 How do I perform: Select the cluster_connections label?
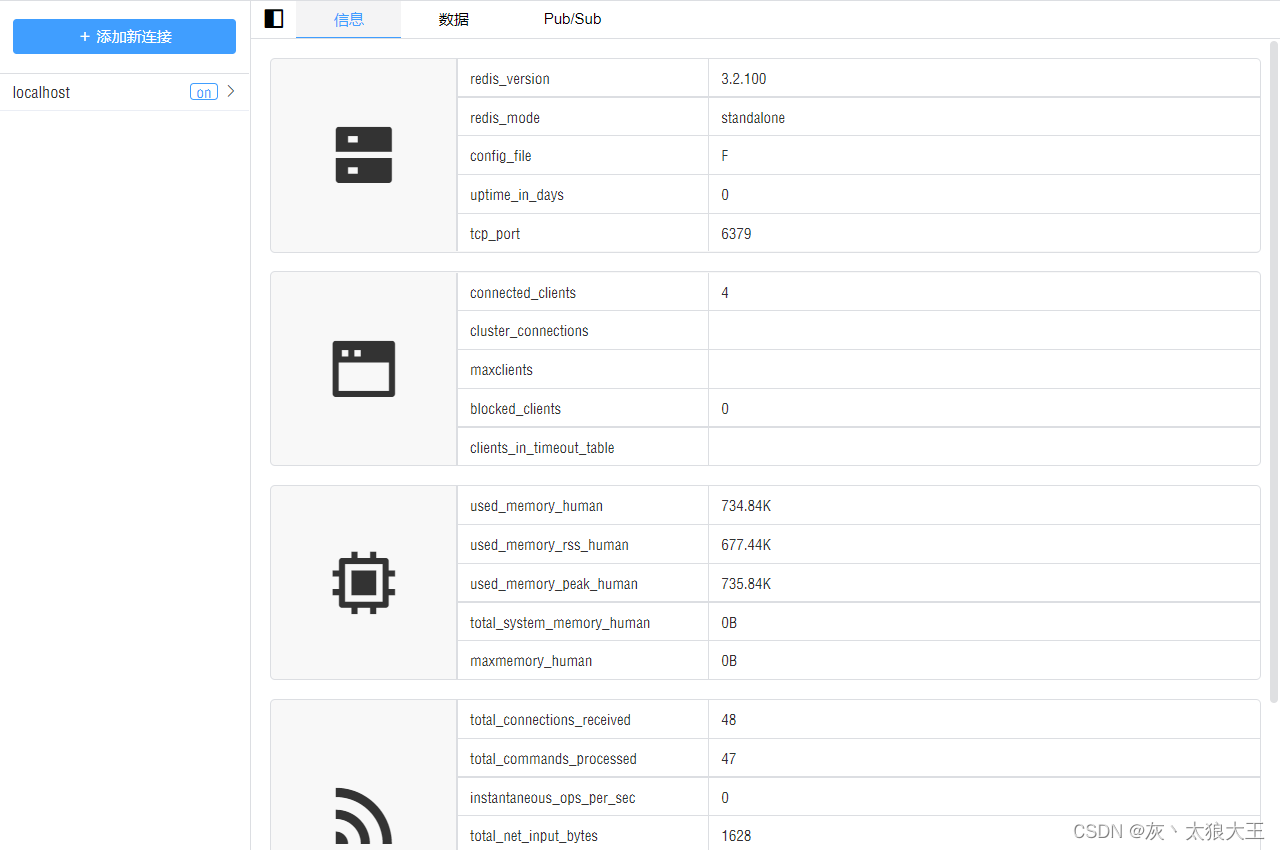pyautogui.click(x=529, y=331)
